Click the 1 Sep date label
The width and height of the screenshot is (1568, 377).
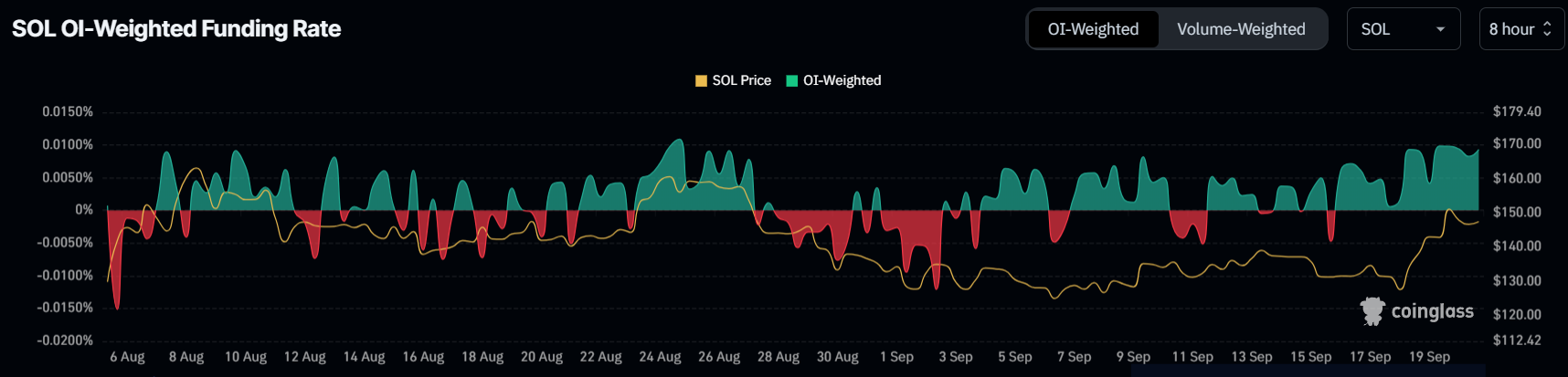pyautogui.click(x=896, y=357)
